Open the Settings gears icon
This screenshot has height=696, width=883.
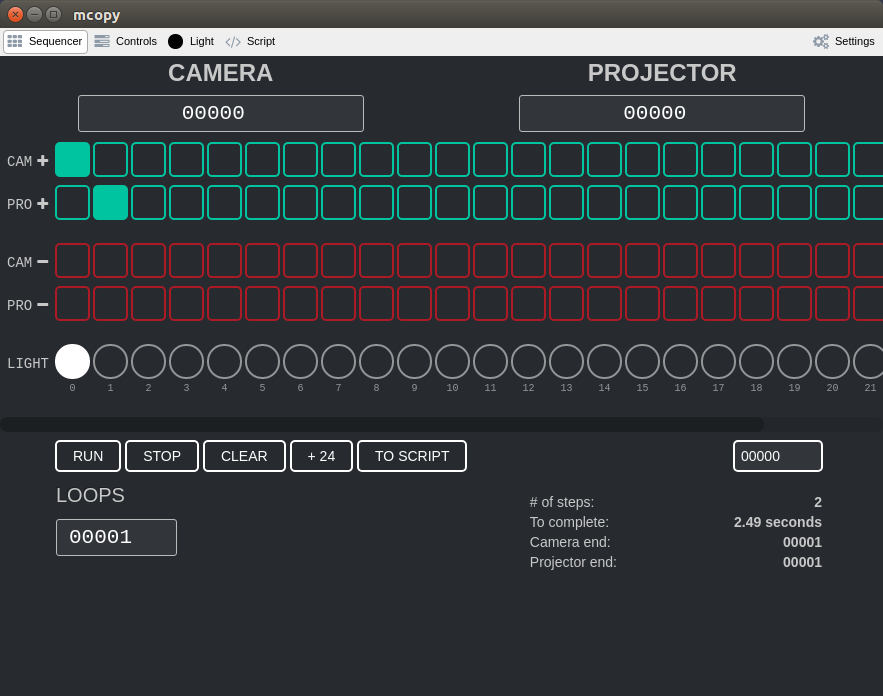coord(821,41)
